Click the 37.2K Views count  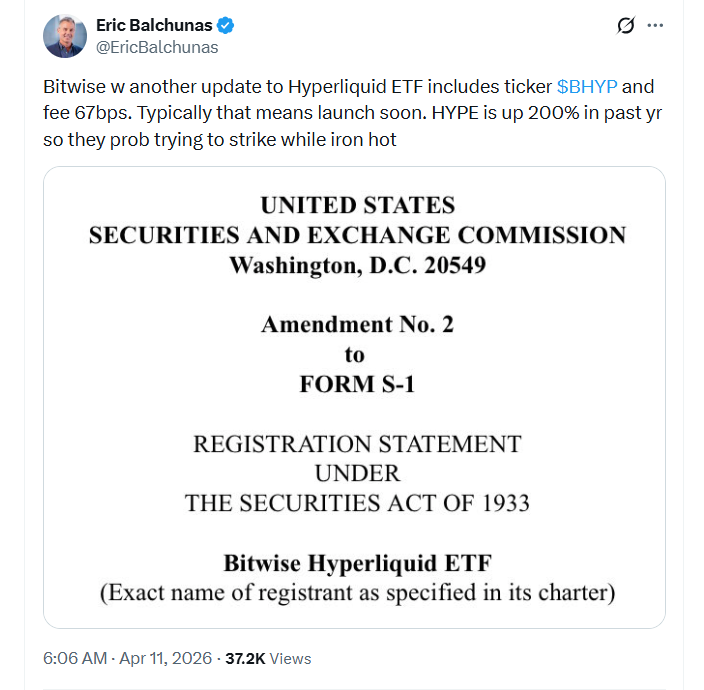tap(268, 658)
